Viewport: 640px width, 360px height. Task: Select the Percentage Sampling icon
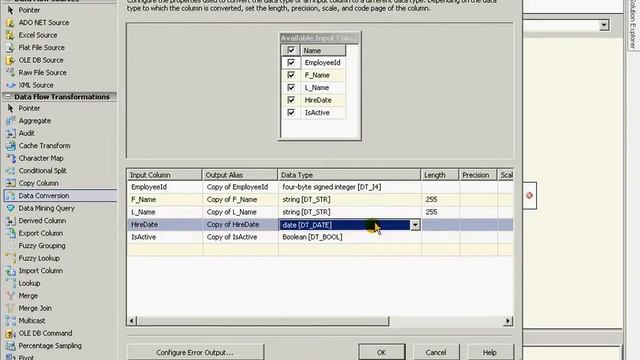pos(10,346)
